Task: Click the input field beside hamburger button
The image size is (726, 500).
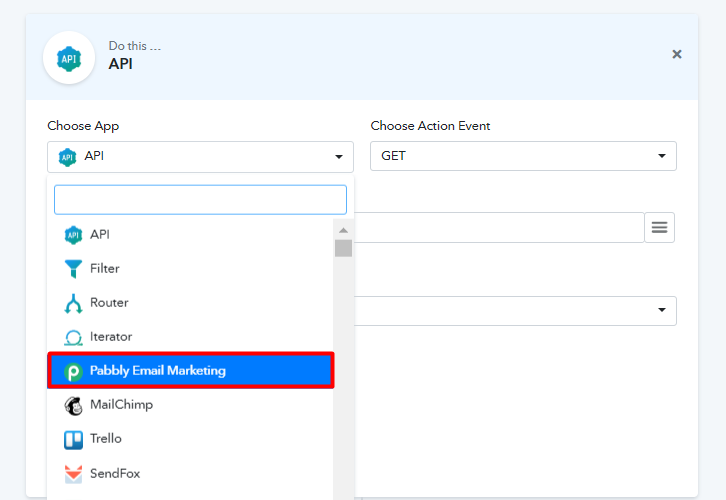Action: click(499, 227)
